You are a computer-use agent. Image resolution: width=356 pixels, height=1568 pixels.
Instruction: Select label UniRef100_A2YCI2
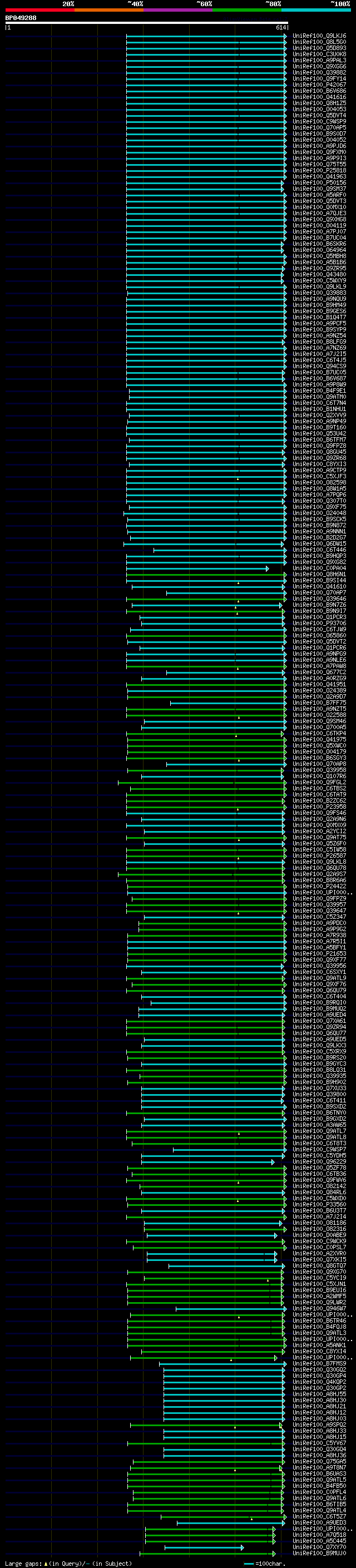tap(319, 832)
